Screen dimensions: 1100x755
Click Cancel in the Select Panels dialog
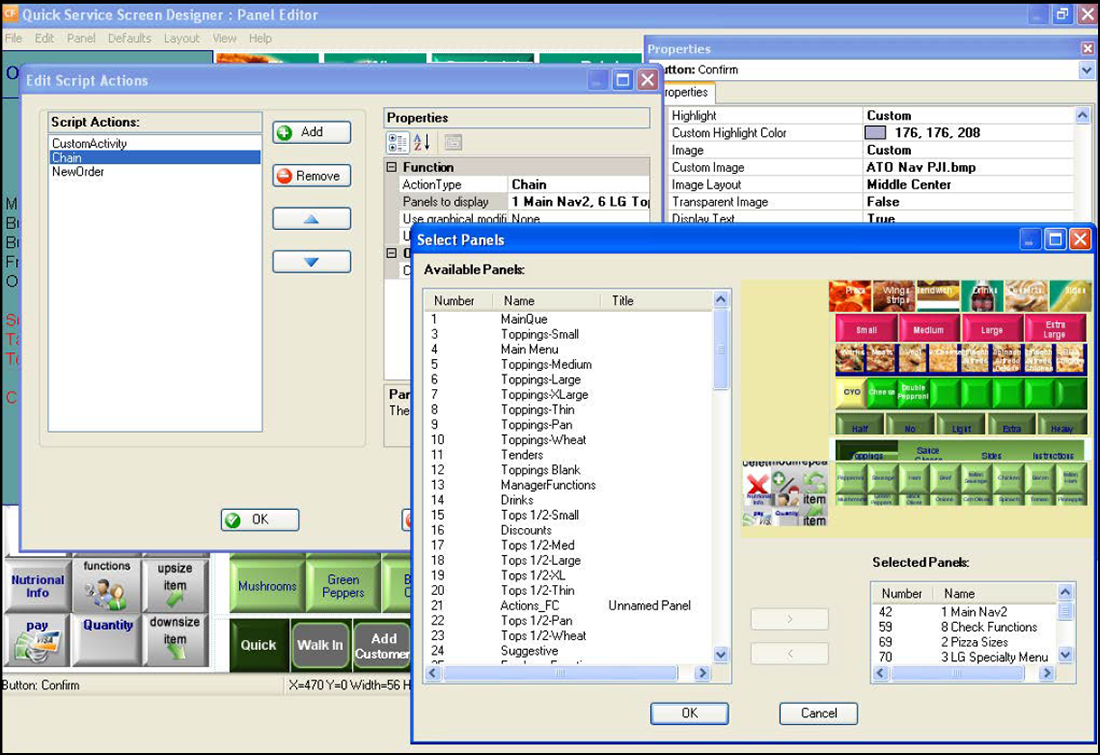pyautogui.click(x=818, y=713)
